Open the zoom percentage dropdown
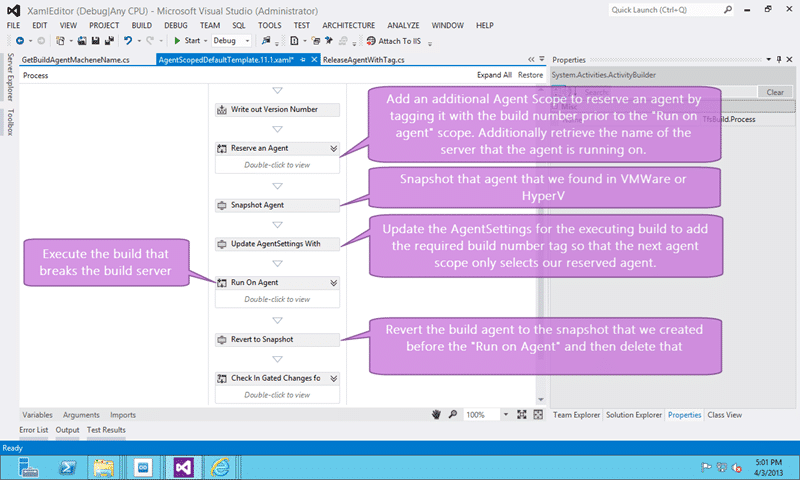 coord(506,415)
